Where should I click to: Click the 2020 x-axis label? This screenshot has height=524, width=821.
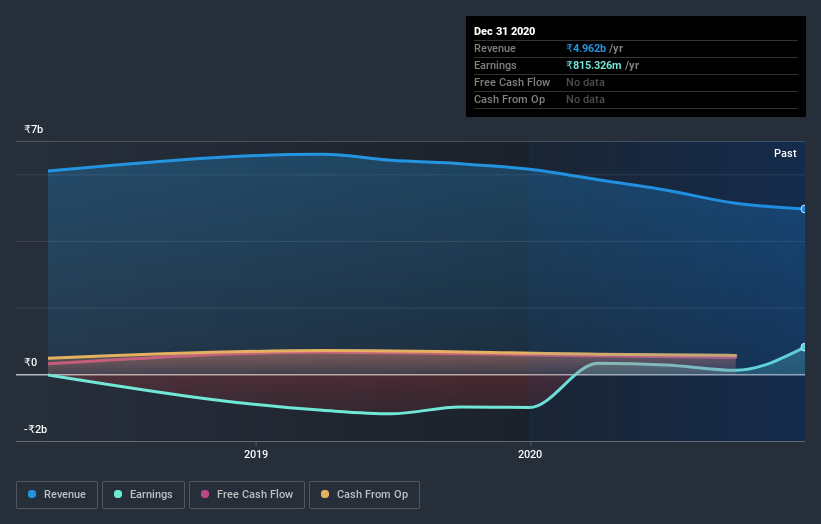pos(530,454)
